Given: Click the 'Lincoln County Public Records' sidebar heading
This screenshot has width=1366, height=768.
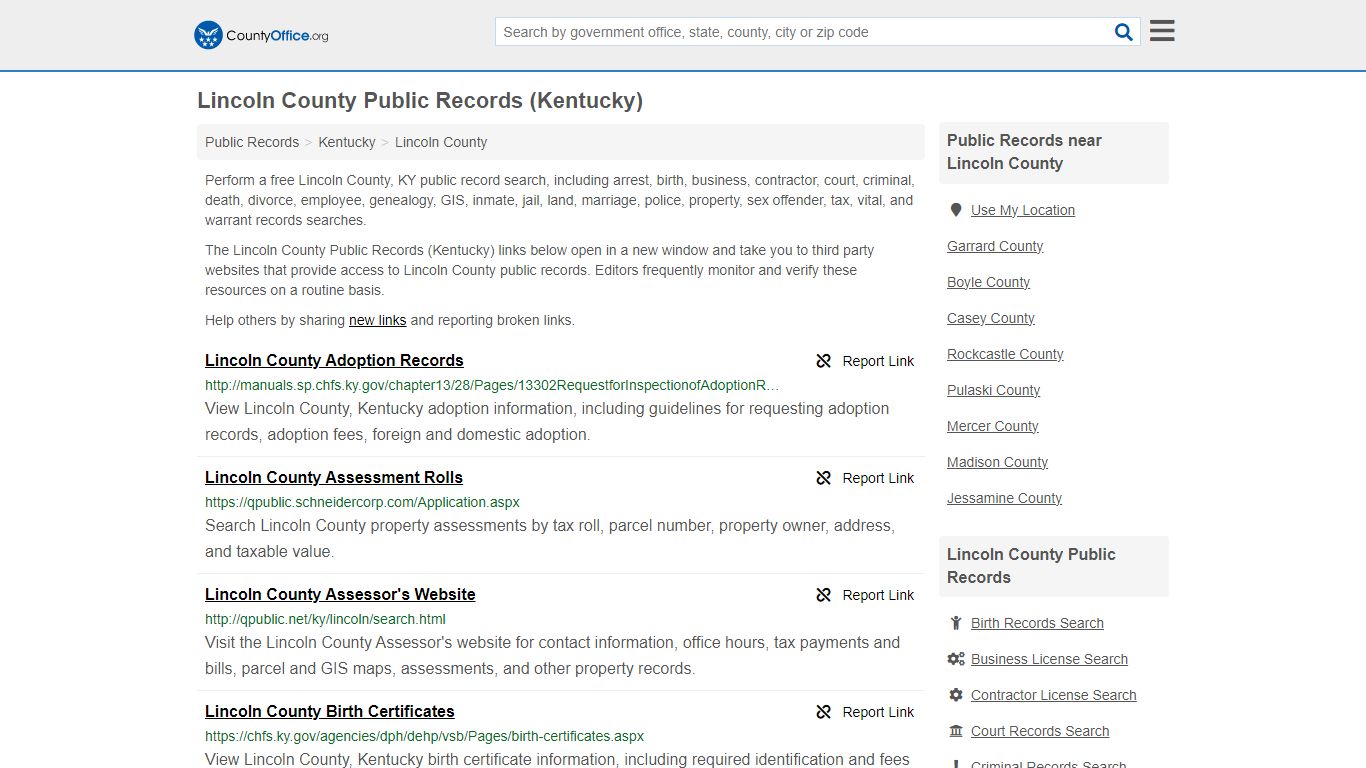Looking at the screenshot, I should pyautogui.click(x=1031, y=566).
